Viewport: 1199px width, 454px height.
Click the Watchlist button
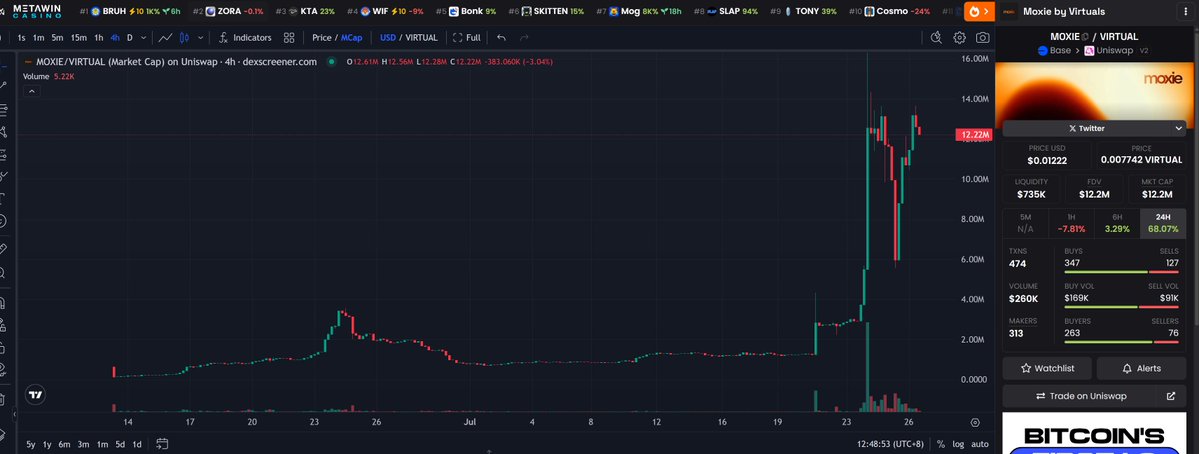1047,368
